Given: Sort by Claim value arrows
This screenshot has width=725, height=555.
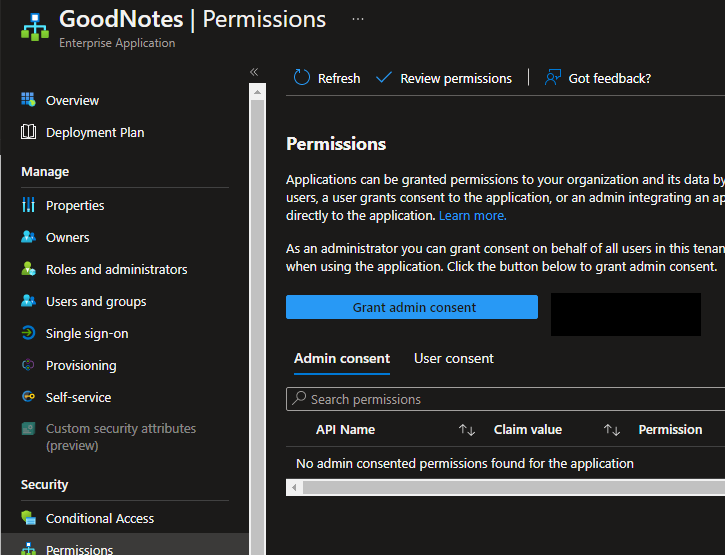Looking at the screenshot, I should 611,430.
